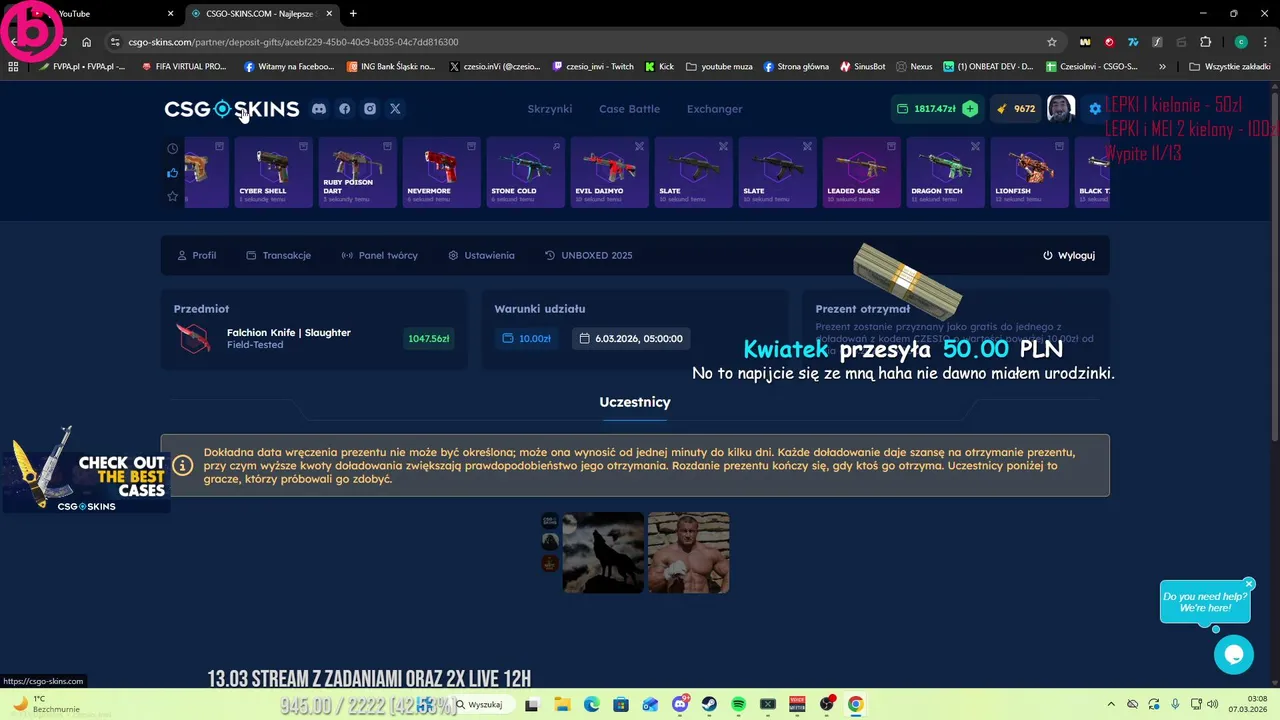Open Spotify from the taskbar
1280x720 pixels.
point(738,704)
